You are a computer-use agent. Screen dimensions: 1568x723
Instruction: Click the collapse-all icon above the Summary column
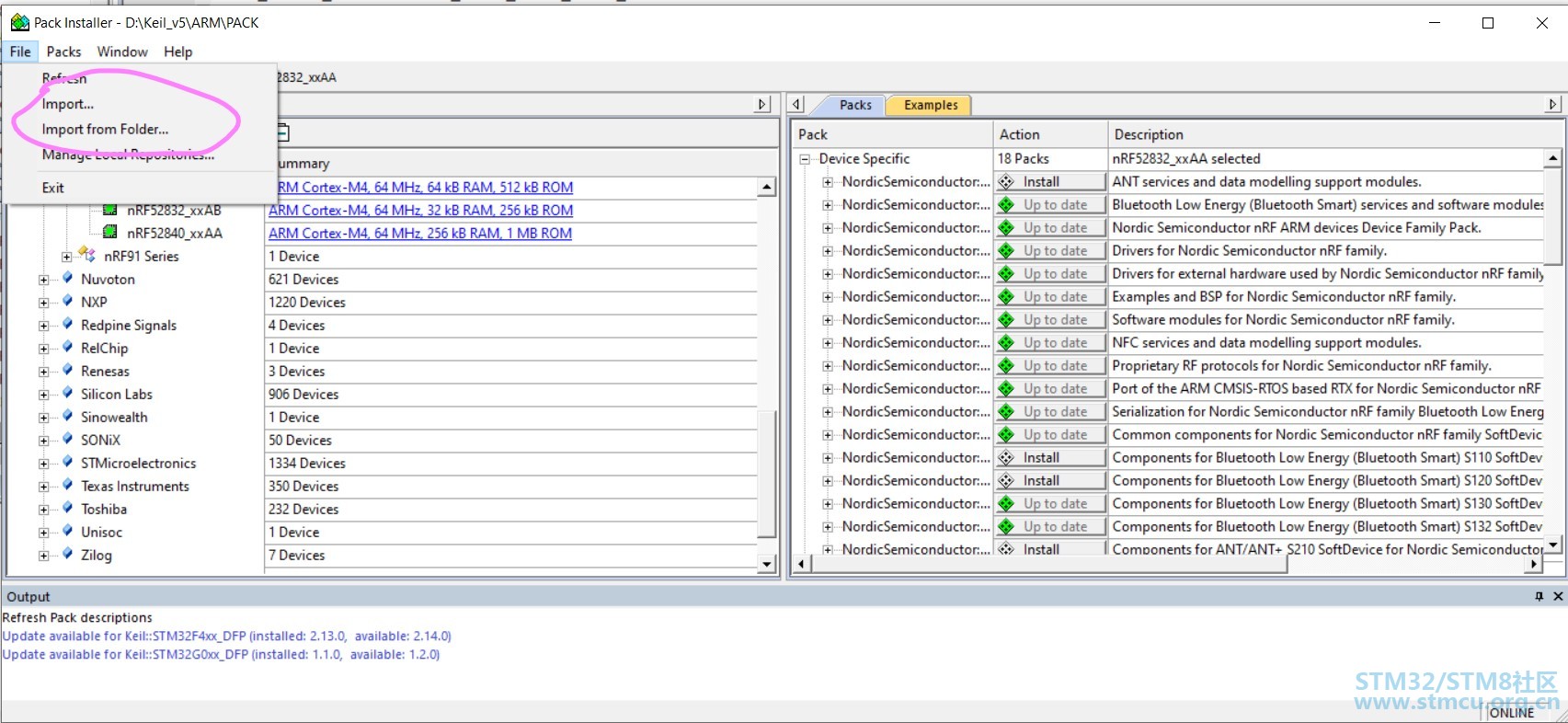pos(283,133)
